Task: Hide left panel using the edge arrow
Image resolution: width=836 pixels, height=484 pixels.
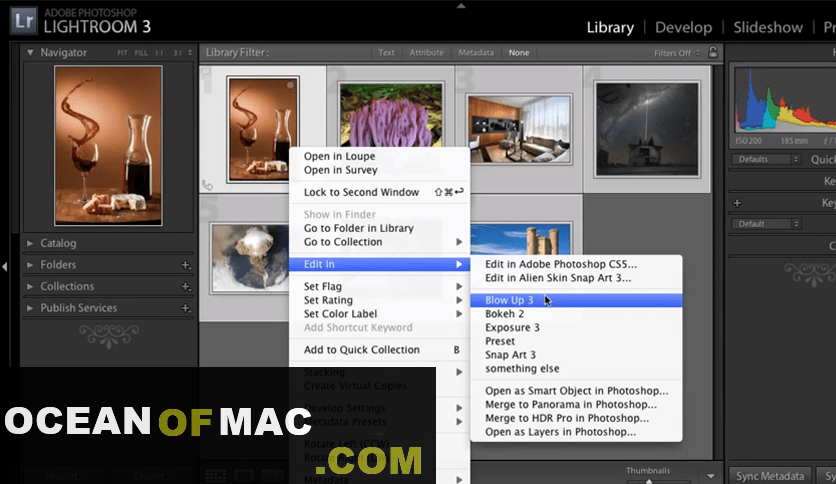Action: [x=4, y=266]
